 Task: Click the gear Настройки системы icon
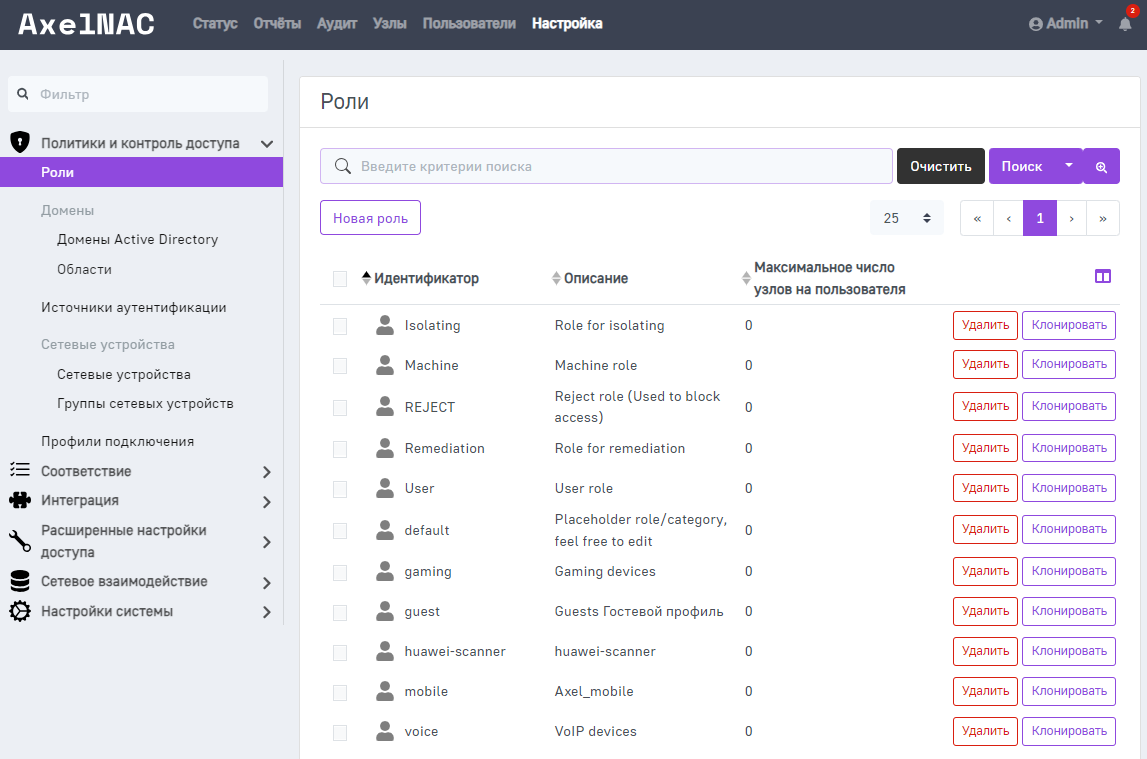[x=20, y=611]
